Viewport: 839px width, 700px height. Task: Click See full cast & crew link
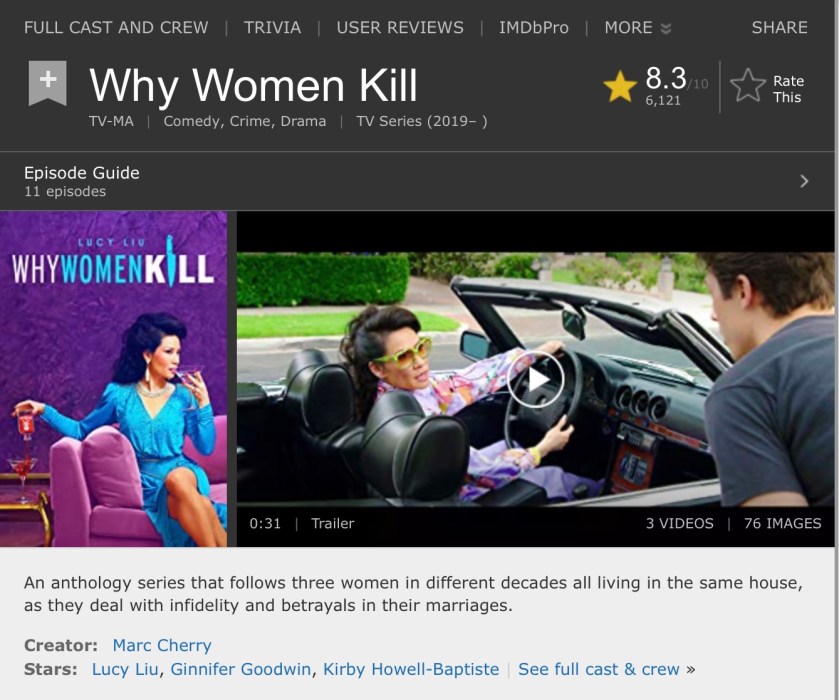coord(599,669)
